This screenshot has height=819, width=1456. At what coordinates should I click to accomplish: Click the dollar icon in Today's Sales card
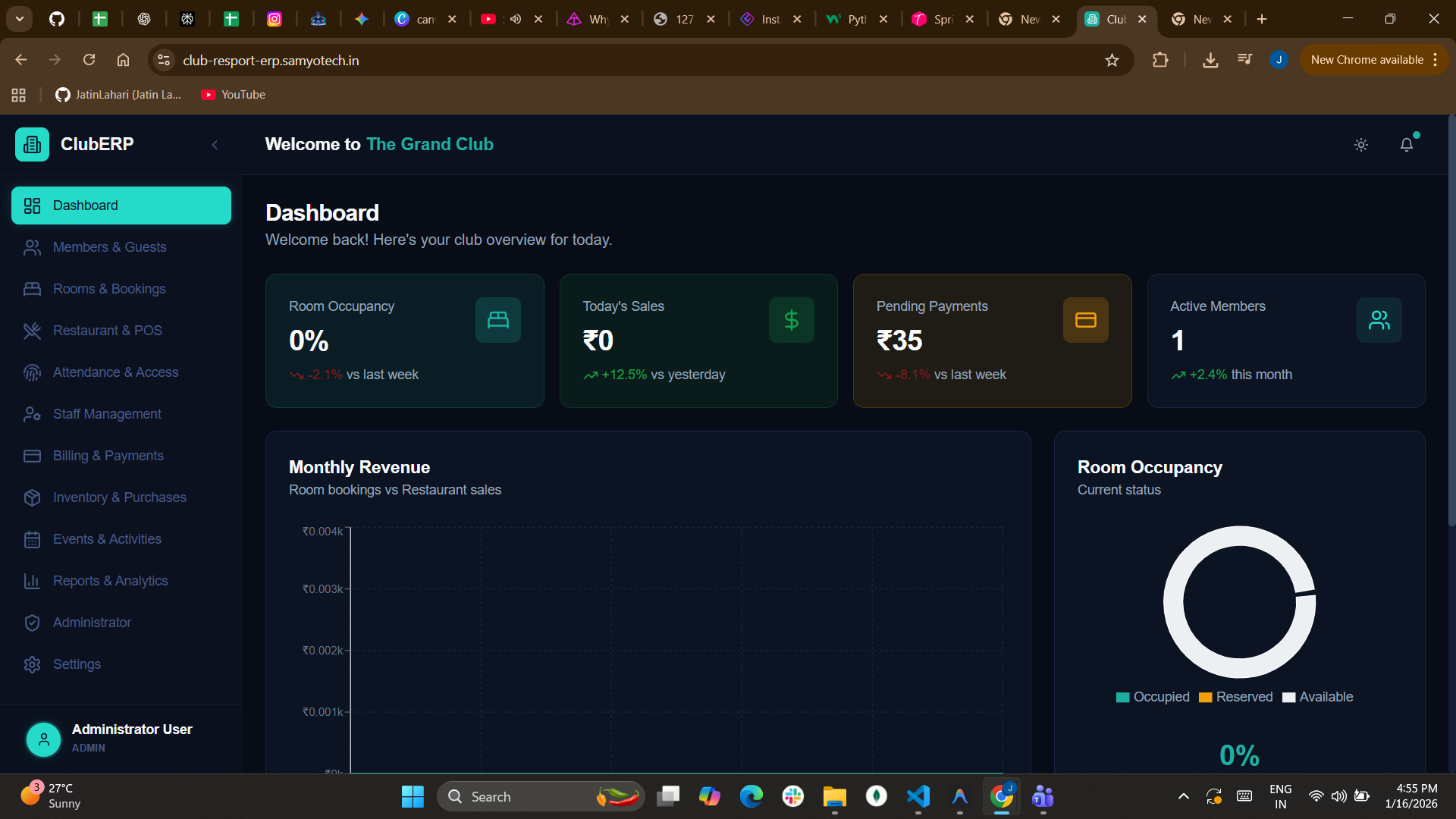click(791, 320)
